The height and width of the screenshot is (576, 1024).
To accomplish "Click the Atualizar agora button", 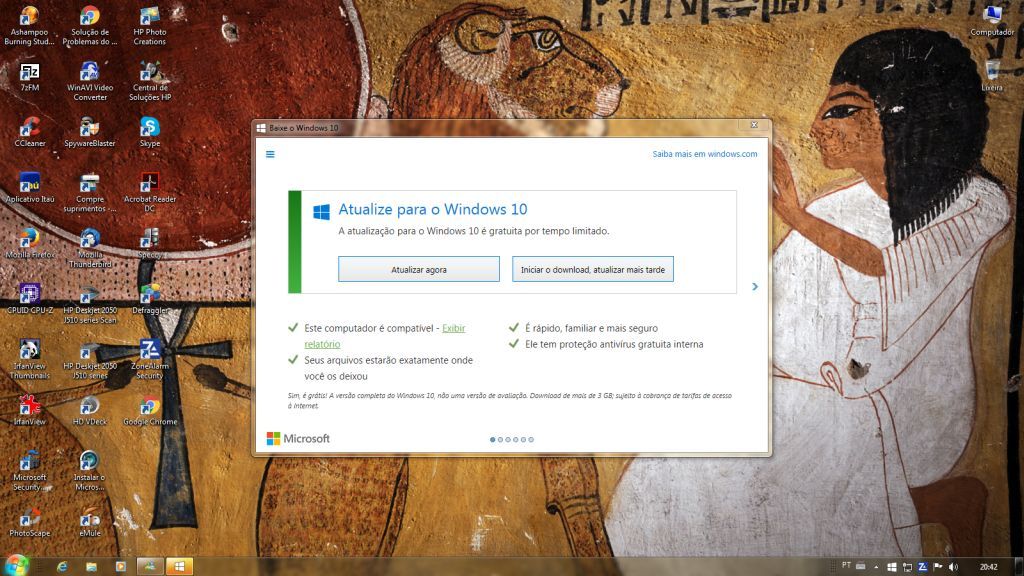I will (x=419, y=269).
